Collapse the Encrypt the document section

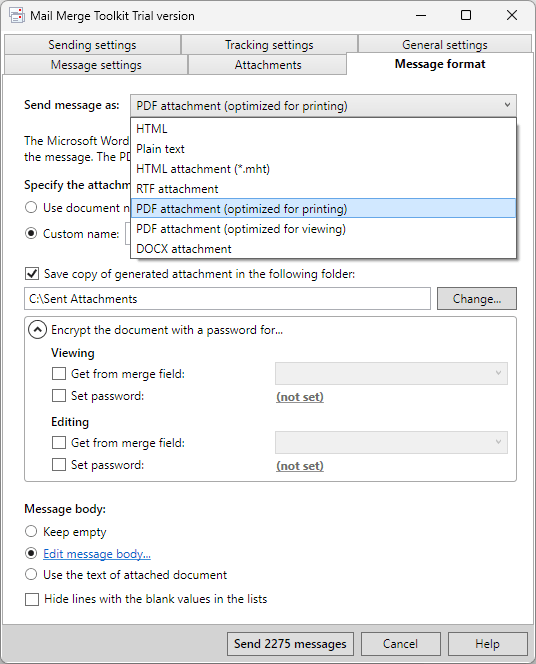point(37,330)
